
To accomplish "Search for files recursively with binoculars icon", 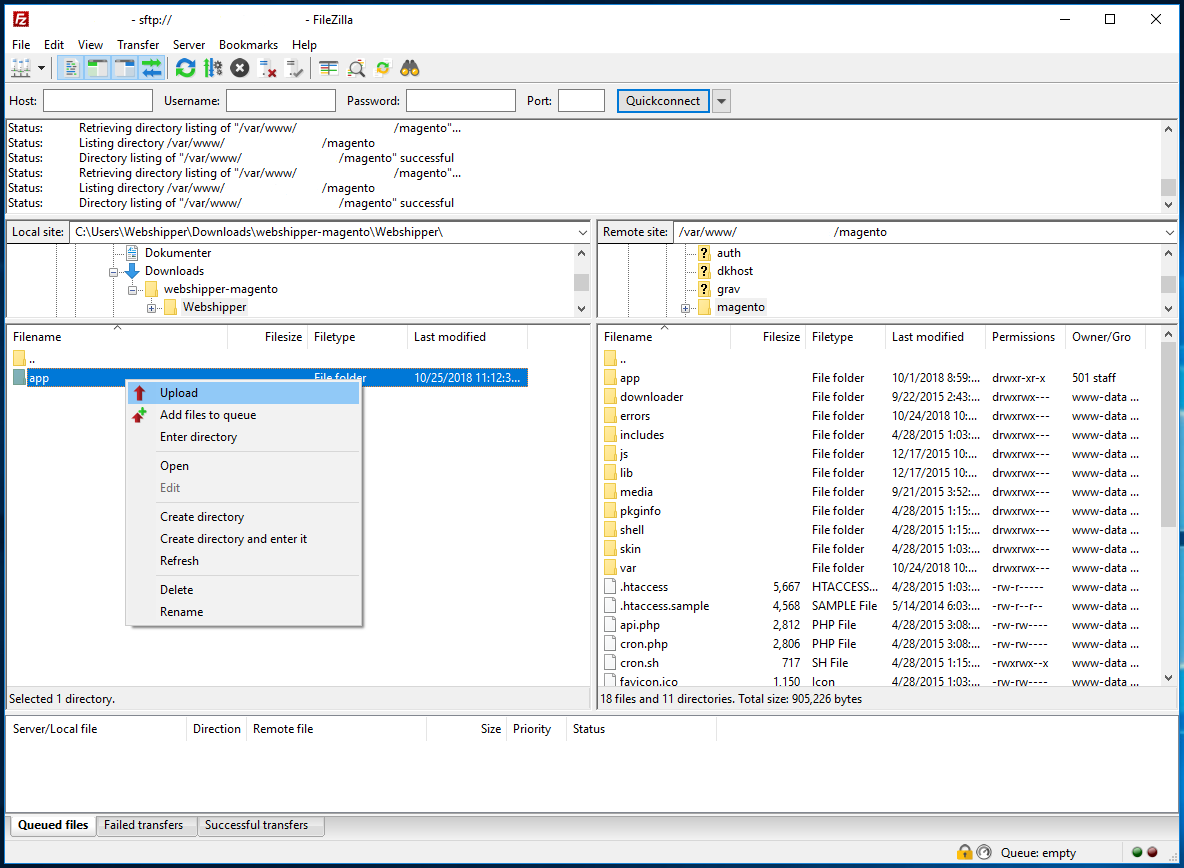I will [411, 67].
